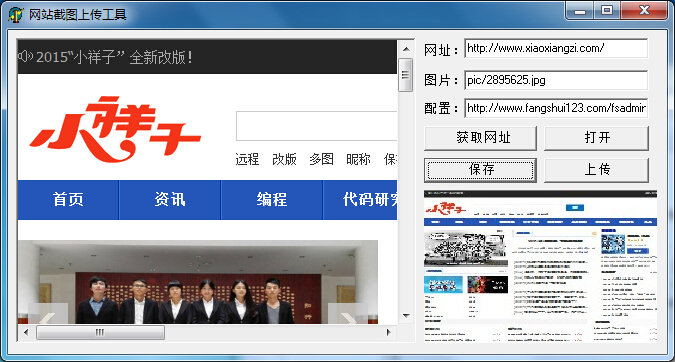Click the 小祥子 red logo

[115, 129]
